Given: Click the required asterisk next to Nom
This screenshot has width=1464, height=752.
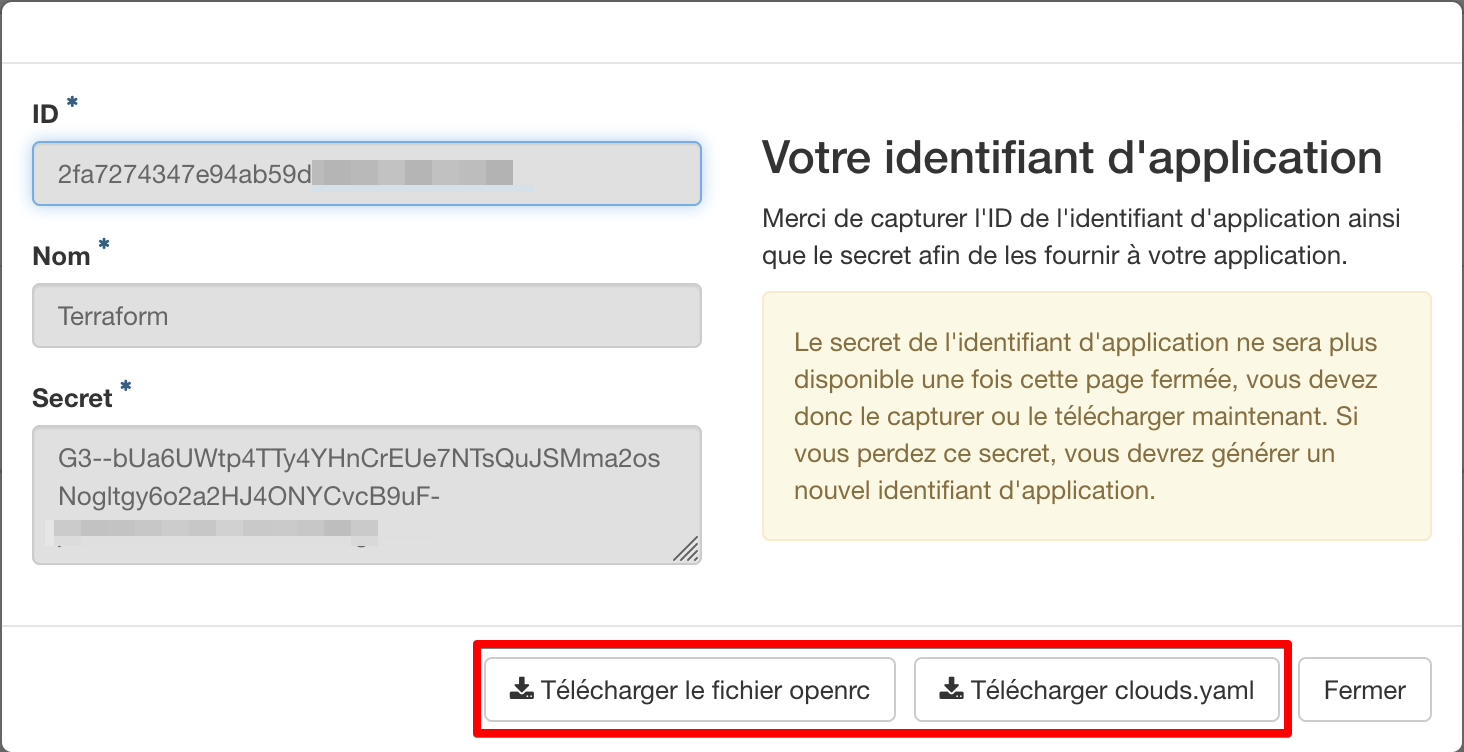Looking at the screenshot, I should point(104,246).
